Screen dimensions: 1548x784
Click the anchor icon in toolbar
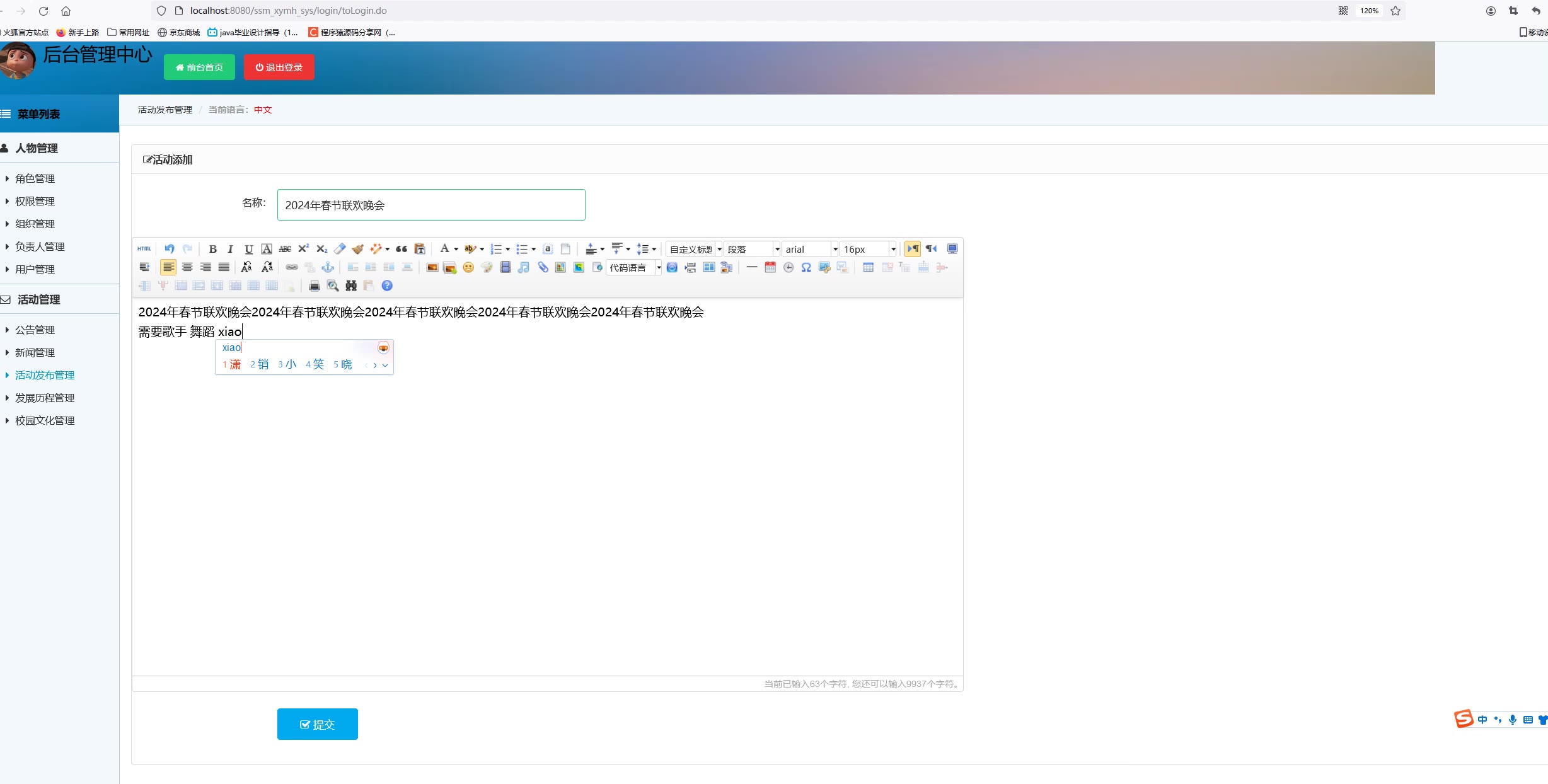pyautogui.click(x=328, y=267)
